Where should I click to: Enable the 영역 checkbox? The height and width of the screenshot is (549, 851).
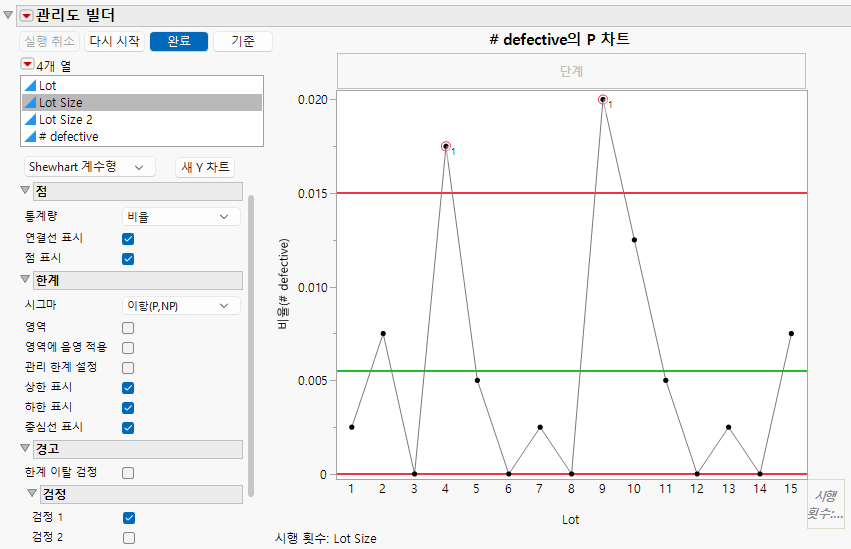coord(128,328)
